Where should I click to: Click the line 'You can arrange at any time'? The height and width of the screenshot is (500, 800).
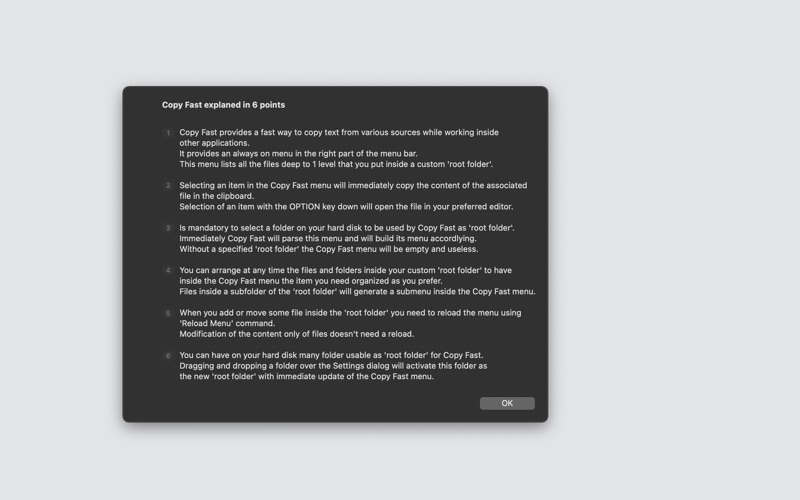(x=345, y=270)
